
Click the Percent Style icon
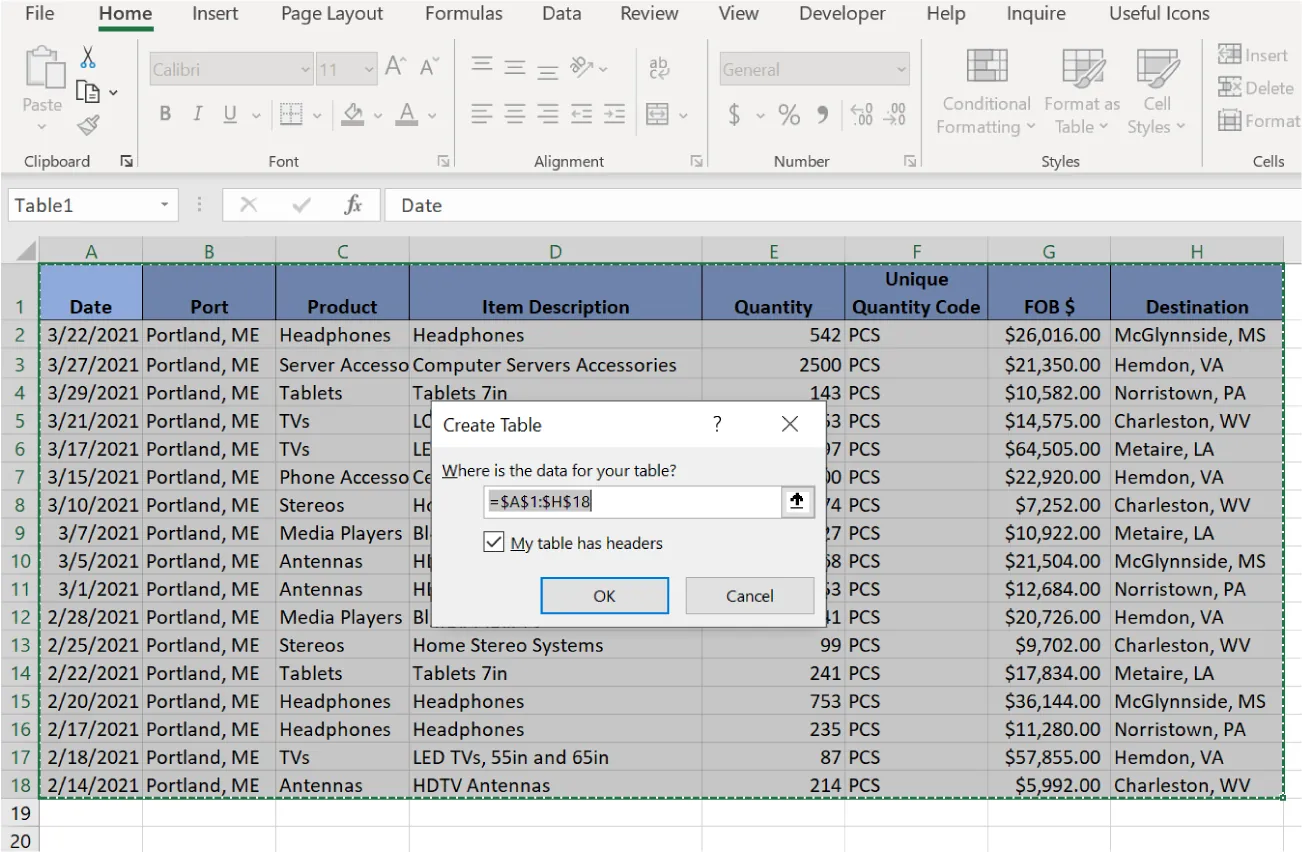(x=789, y=114)
